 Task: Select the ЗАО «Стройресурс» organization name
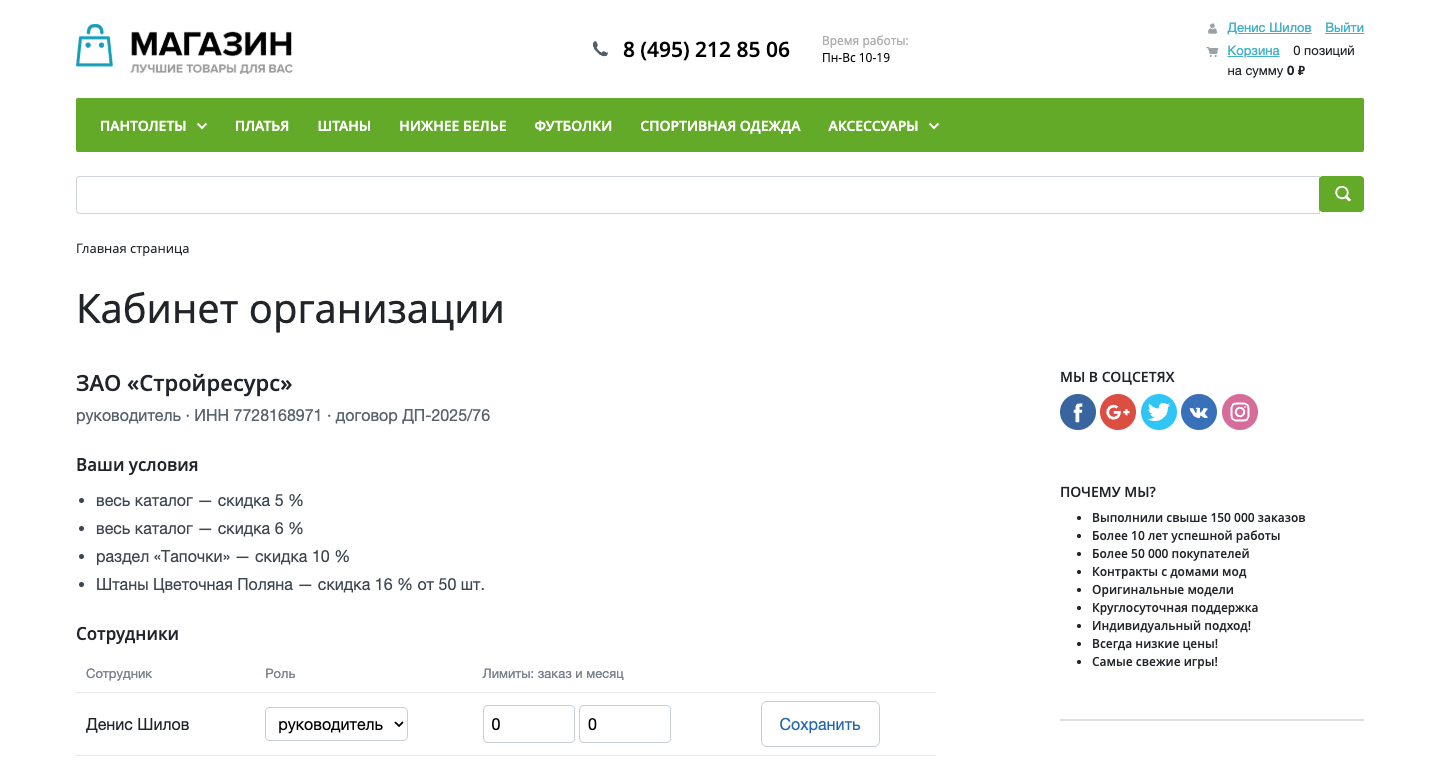point(184,384)
